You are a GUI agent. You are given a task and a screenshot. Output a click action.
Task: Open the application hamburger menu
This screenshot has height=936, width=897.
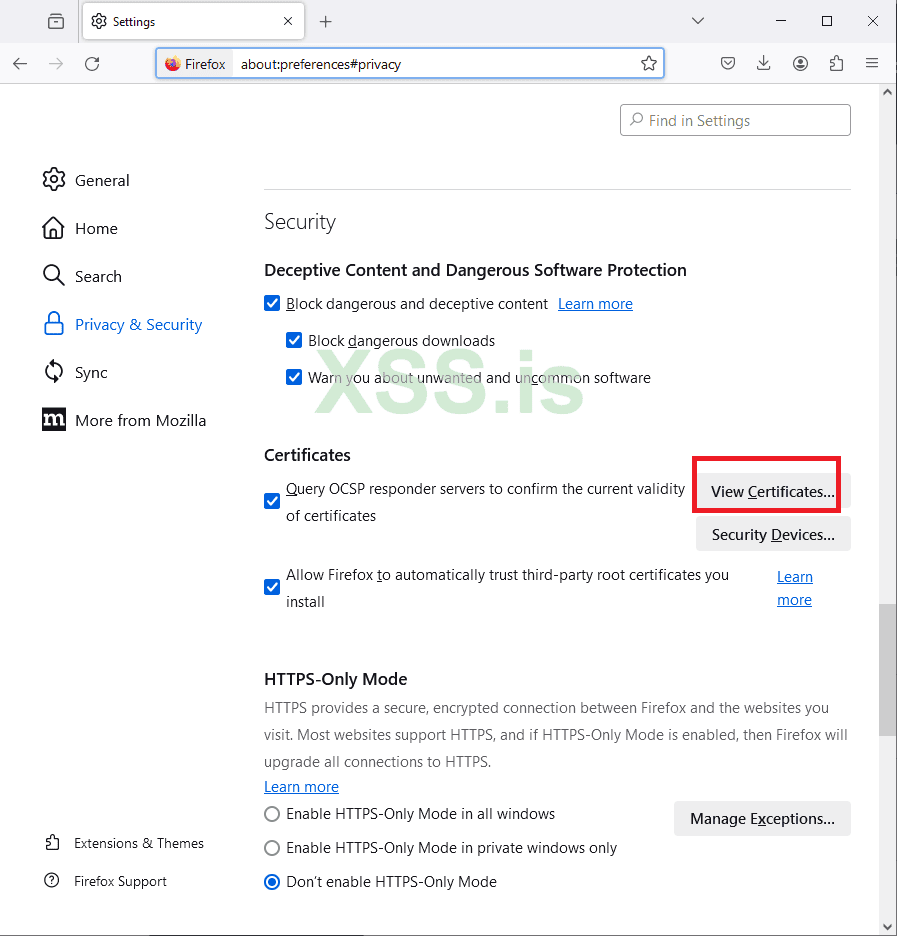[872, 63]
